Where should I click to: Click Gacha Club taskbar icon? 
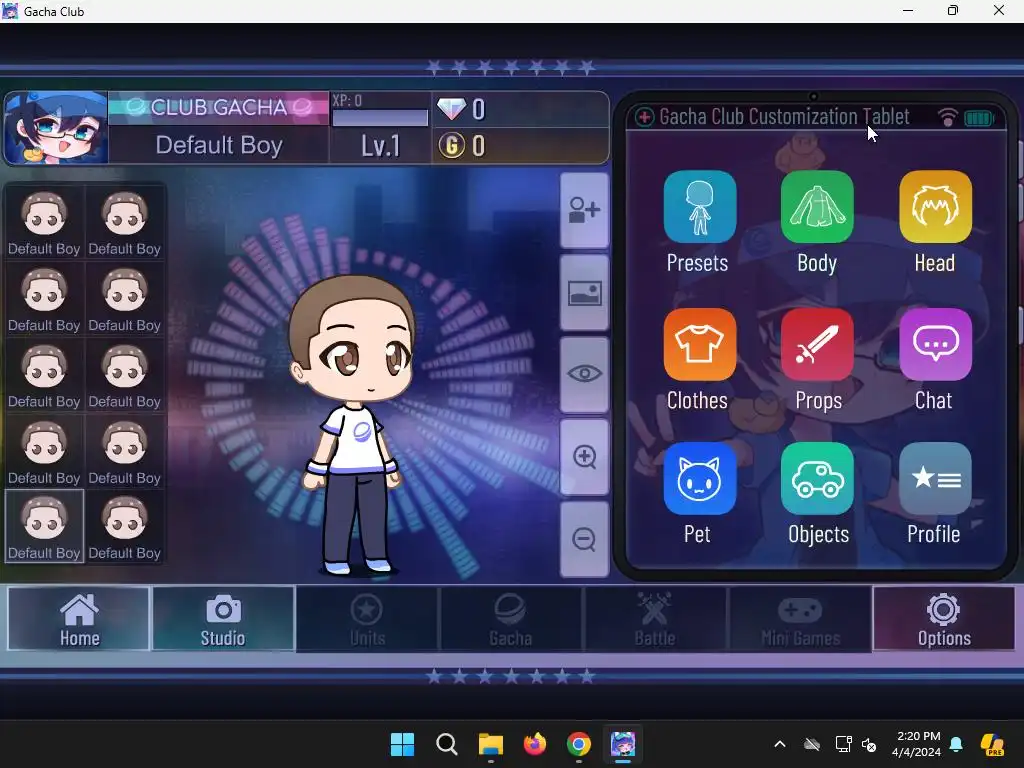click(623, 744)
